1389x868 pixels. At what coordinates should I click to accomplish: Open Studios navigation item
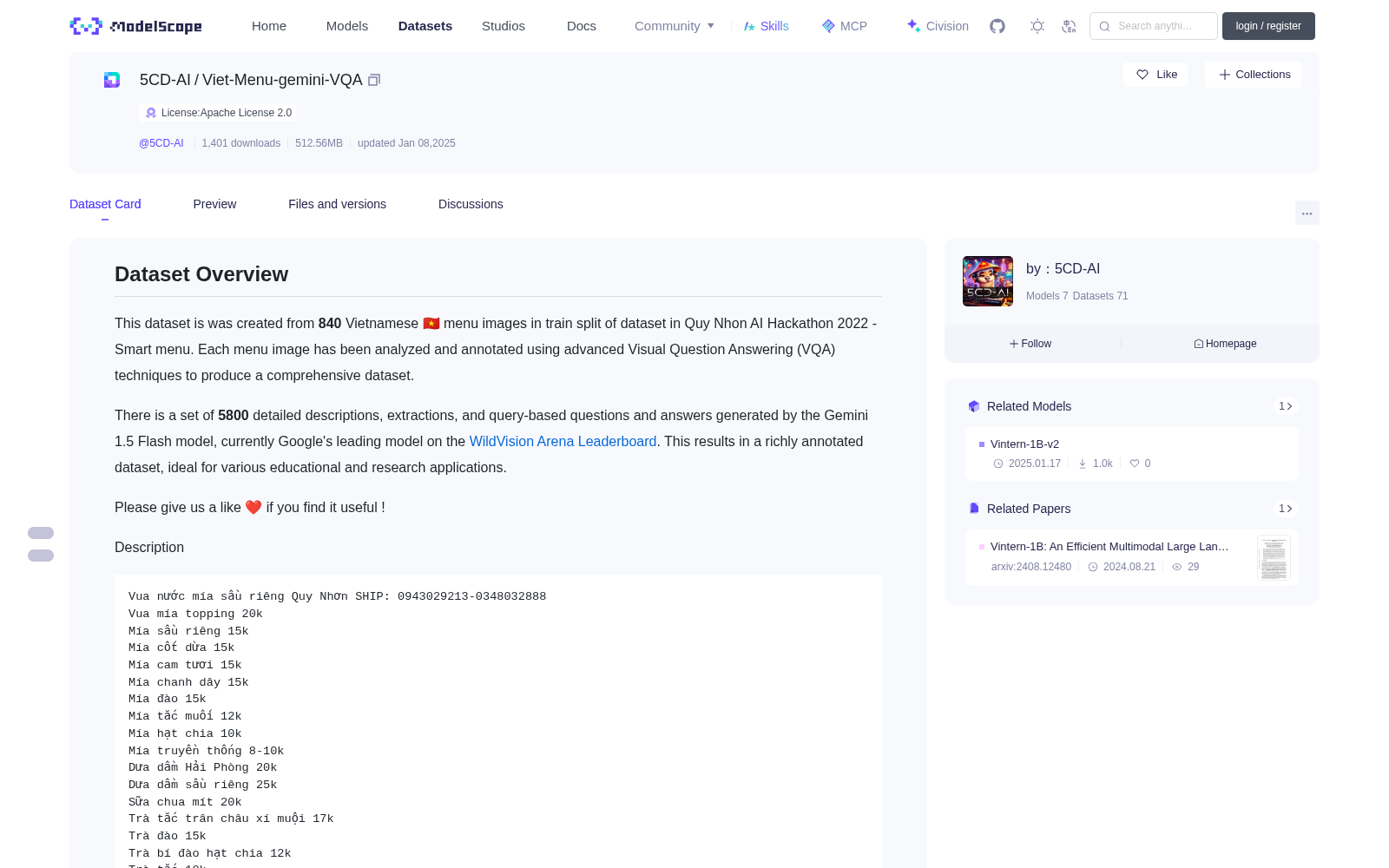[504, 26]
